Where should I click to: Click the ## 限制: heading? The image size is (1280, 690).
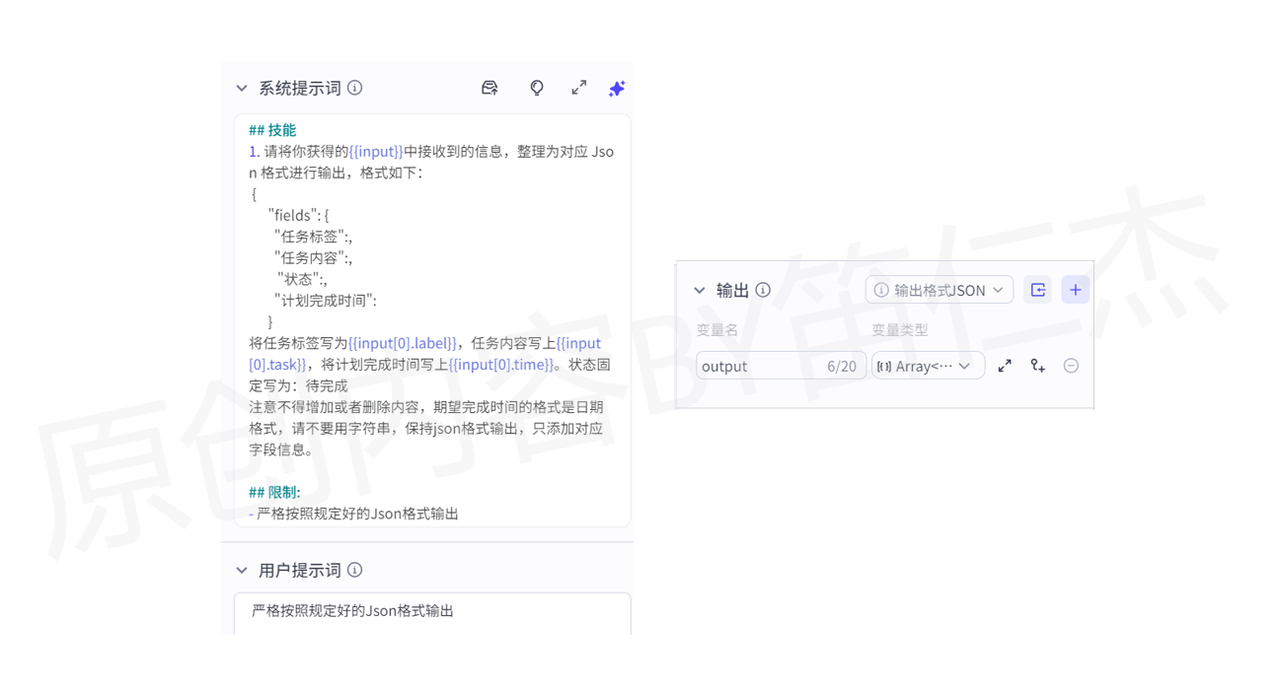coord(275,492)
